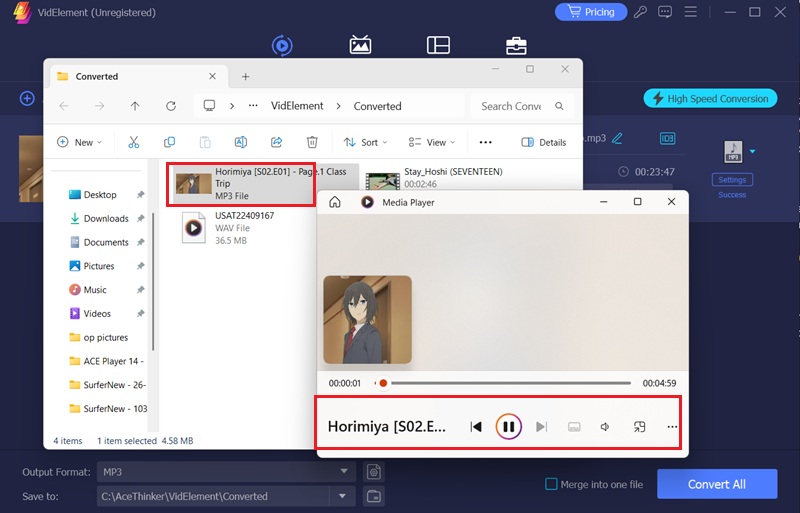Select Videos in Explorer sidebar
The width and height of the screenshot is (800, 513).
tap(97, 313)
